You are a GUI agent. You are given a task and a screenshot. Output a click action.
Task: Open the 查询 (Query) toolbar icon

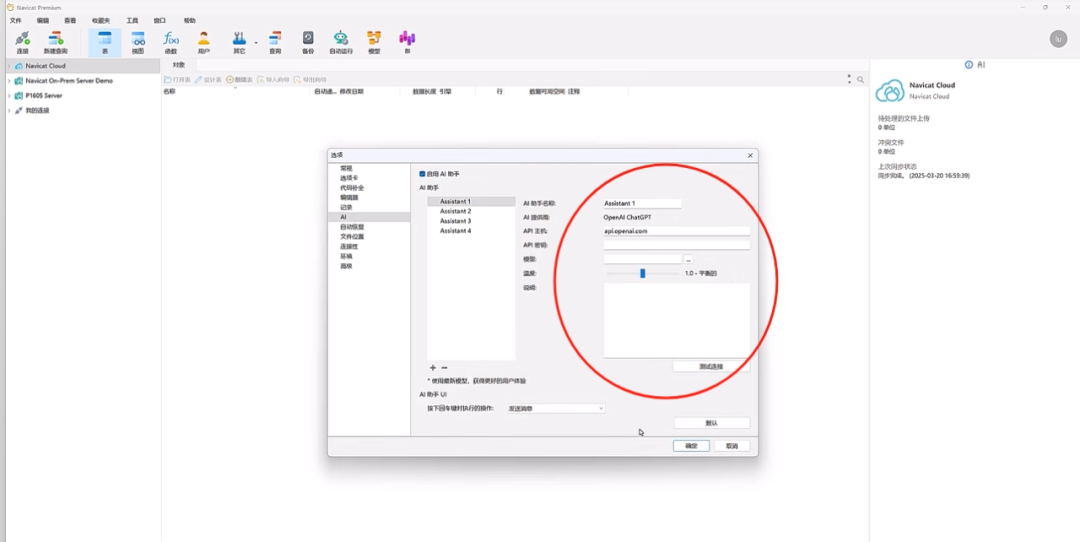(x=275, y=42)
